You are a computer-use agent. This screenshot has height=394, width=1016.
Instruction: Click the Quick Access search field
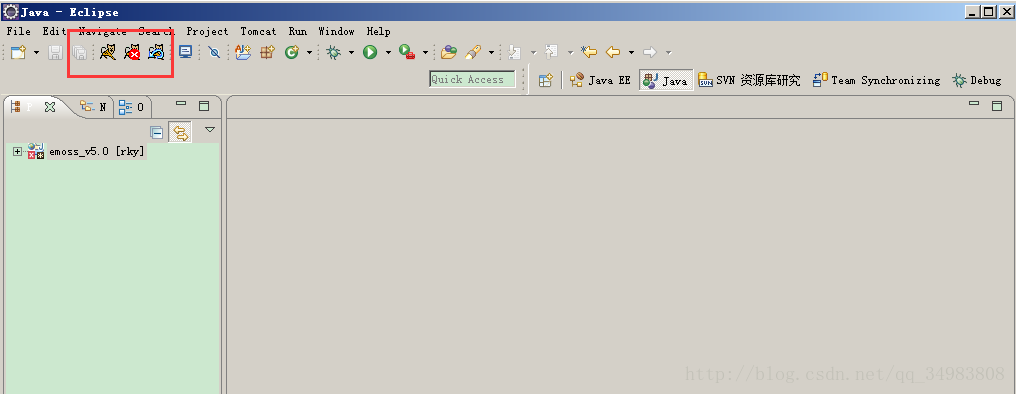point(472,79)
